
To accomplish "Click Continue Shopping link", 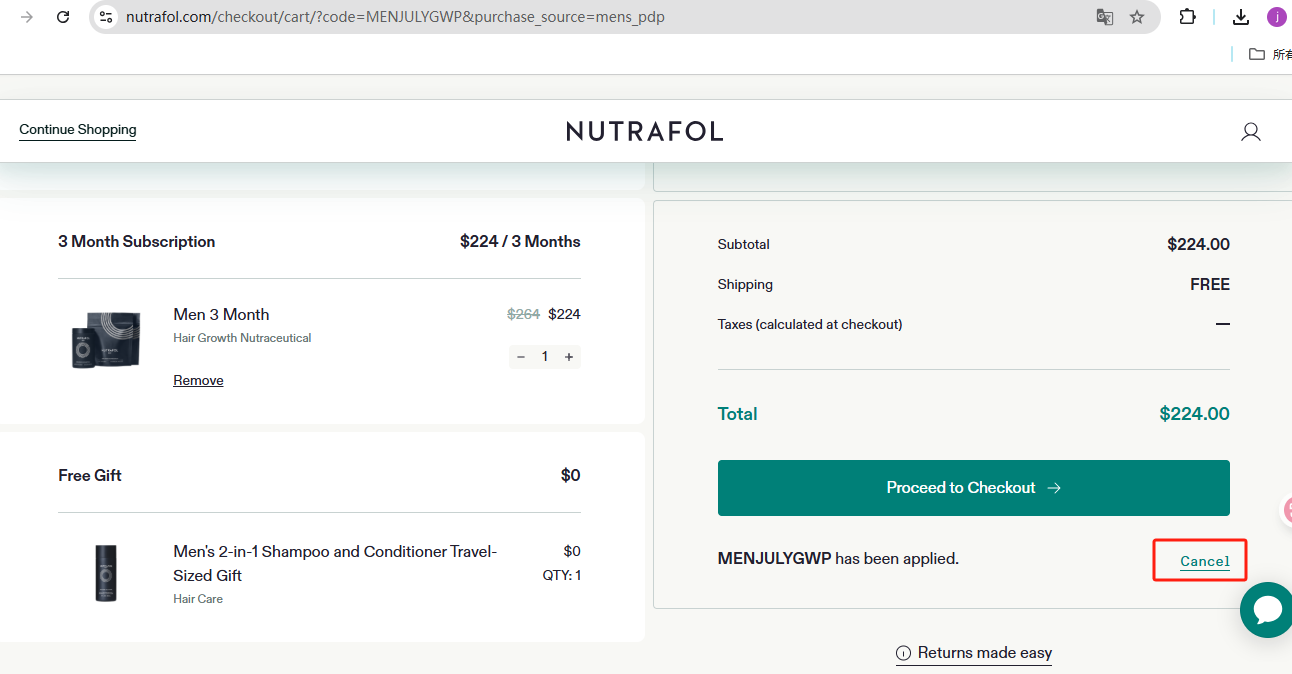I will (x=78, y=130).
